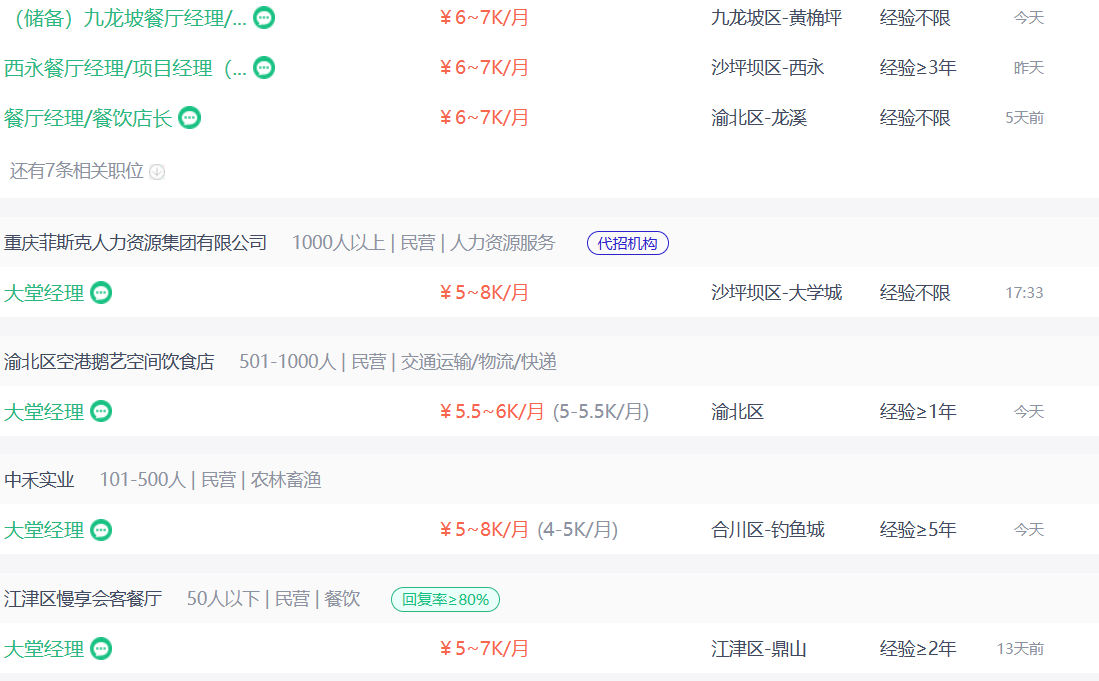This screenshot has width=1099, height=681.
Task: Click chat bubble beside 餐厅经理/餐饮店长
Action: 189,118
